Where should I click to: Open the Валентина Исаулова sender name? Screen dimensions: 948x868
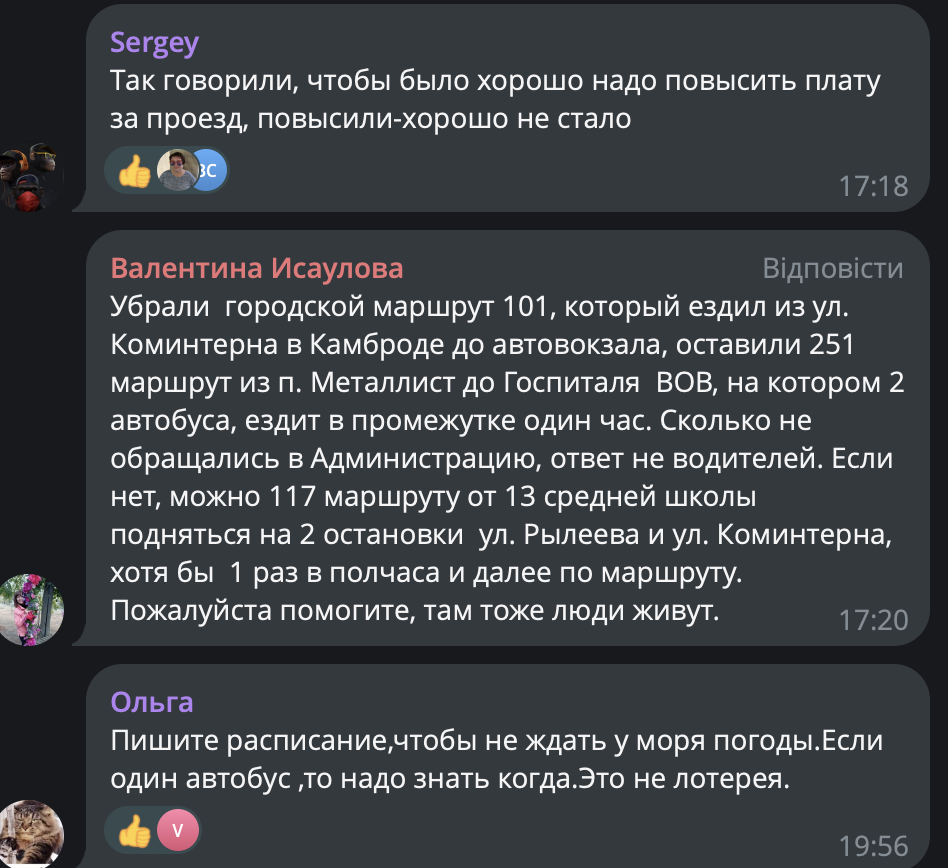[257, 268]
